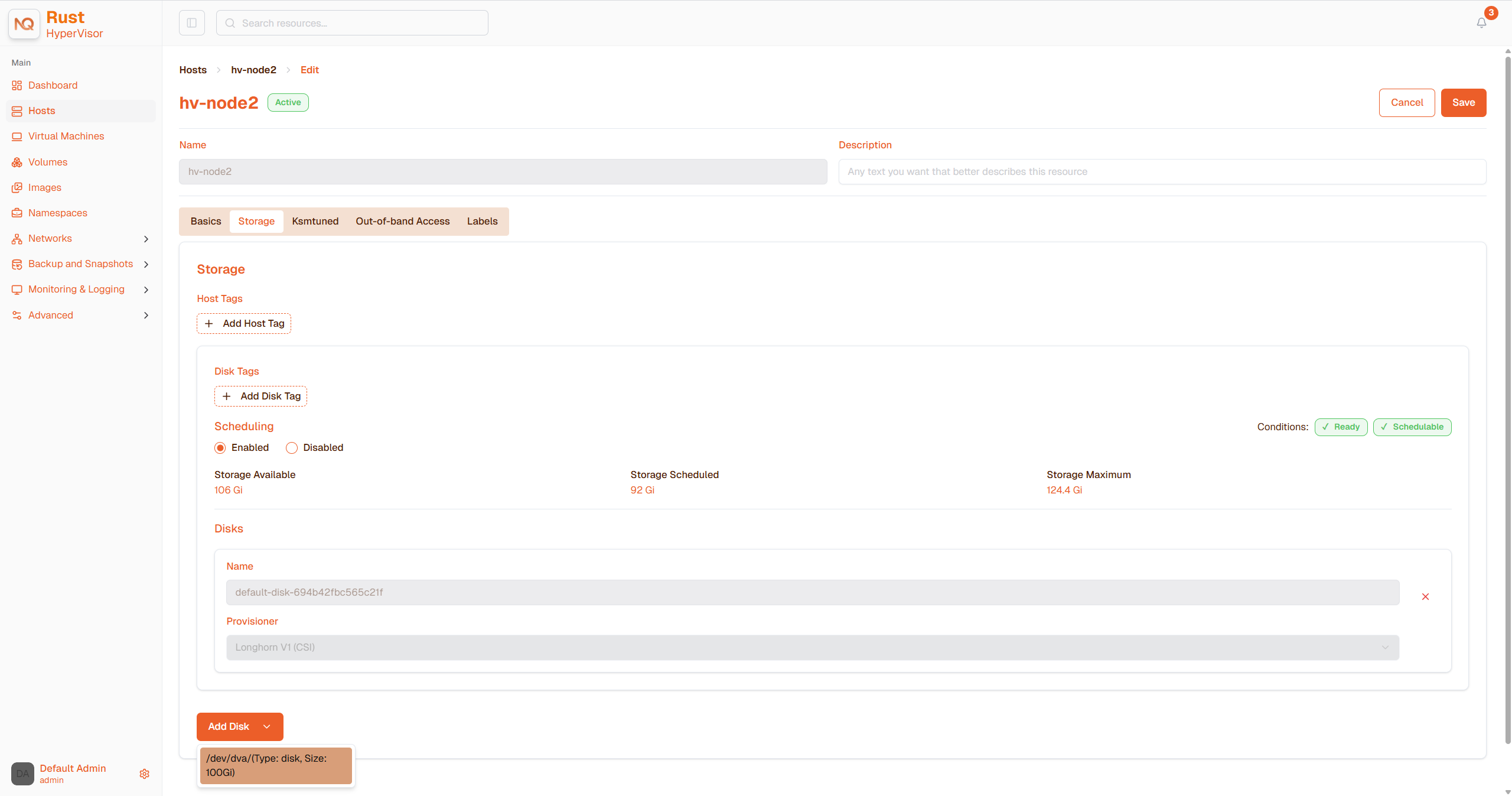The width and height of the screenshot is (1512, 796).
Task: Expand Backup and Snapshots menu
Action: click(146, 264)
